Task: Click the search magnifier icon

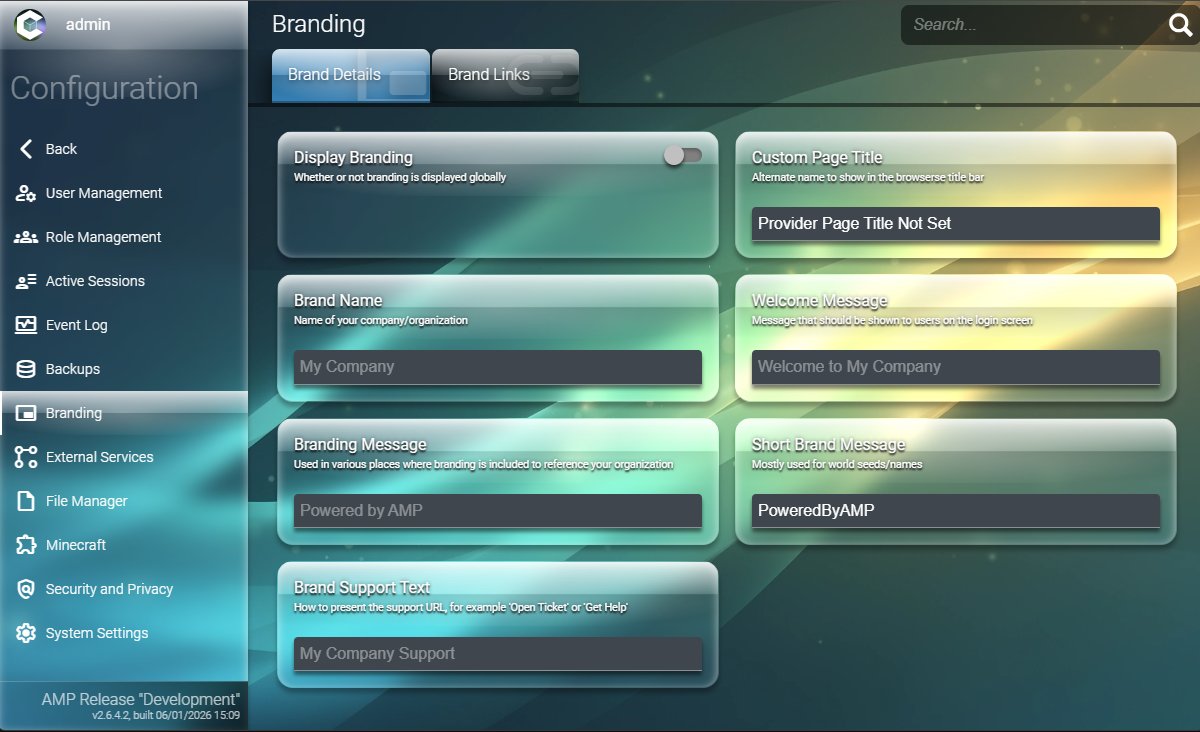Action: (x=1181, y=25)
